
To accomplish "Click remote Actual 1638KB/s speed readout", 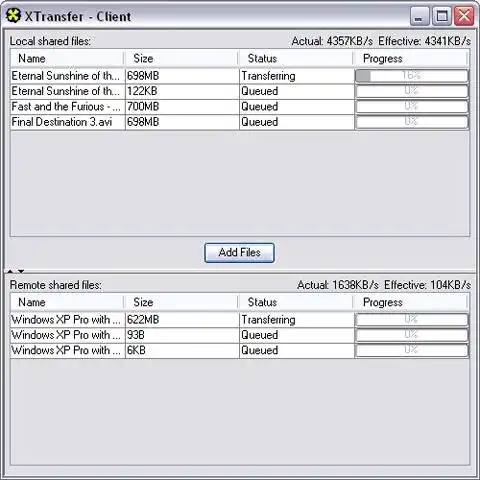I will [338, 285].
